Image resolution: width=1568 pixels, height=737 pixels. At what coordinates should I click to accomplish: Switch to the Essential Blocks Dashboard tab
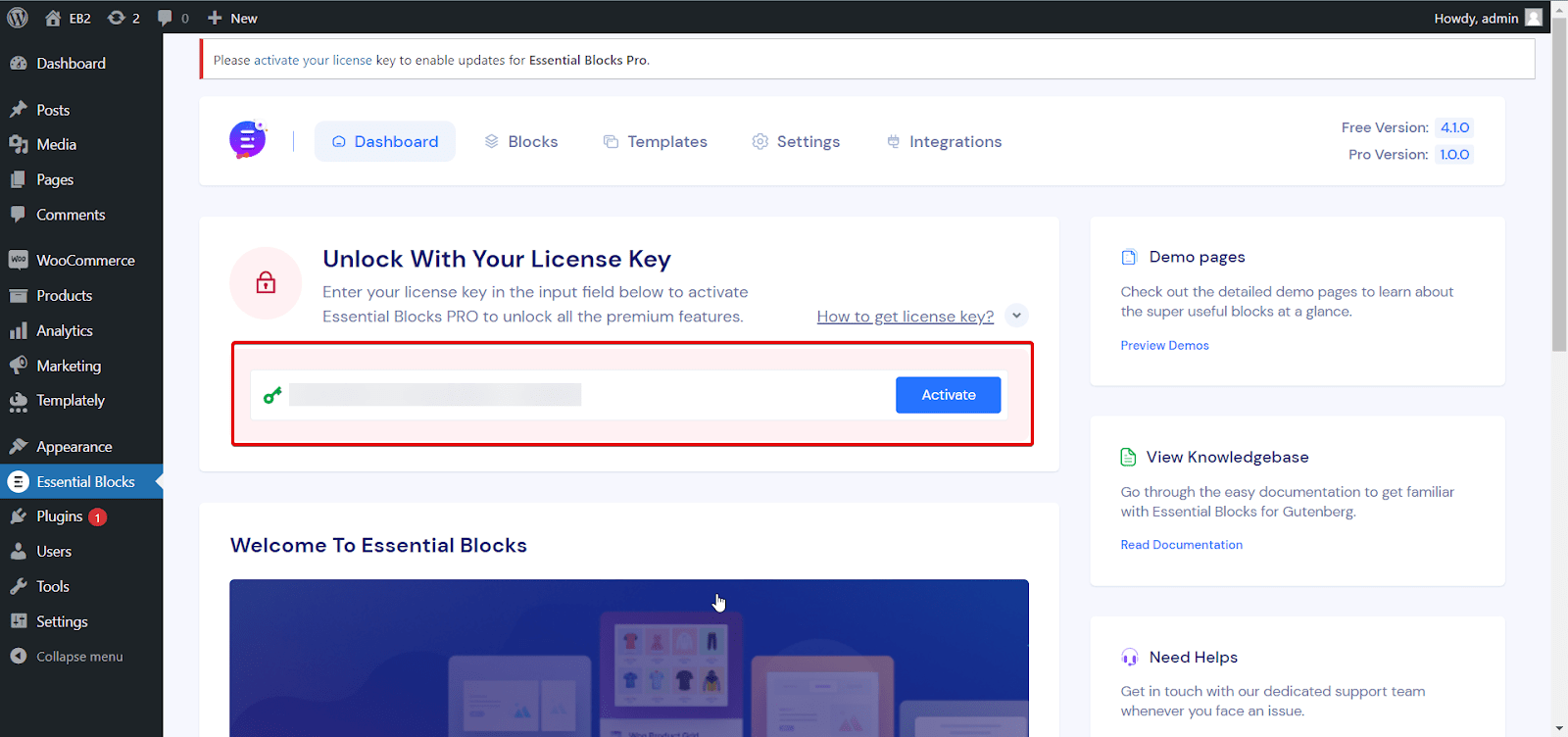(x=385, y=142)
